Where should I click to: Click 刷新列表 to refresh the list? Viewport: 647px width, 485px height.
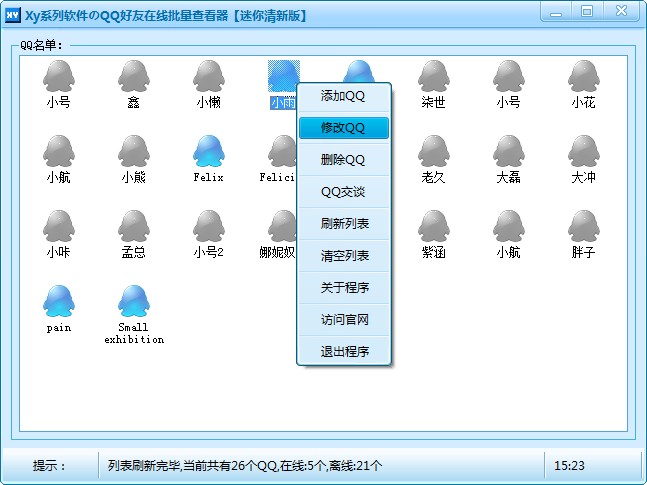pyautogui.click(x=344, y=224)
